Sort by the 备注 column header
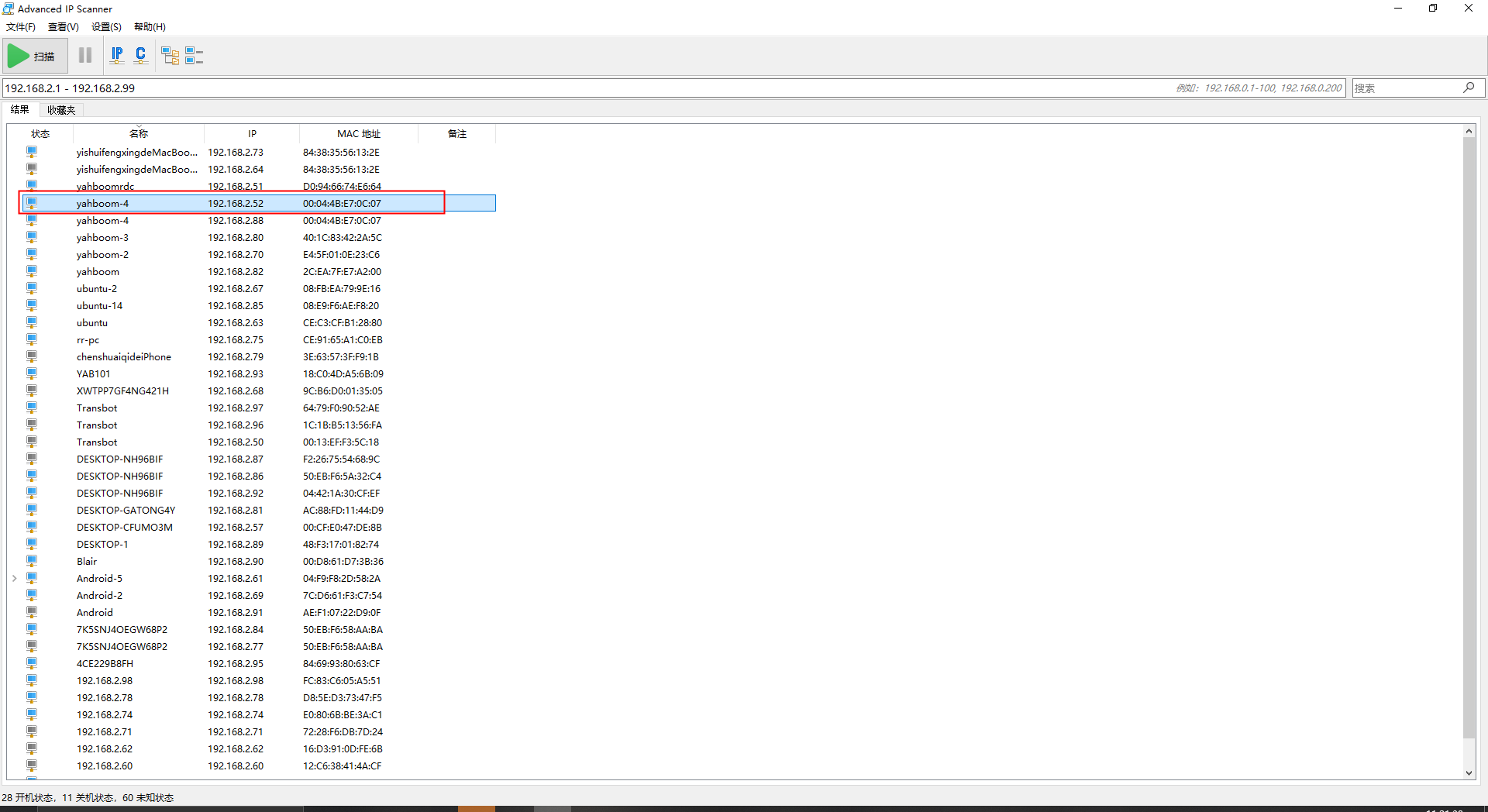Image resolution: width=1488 pixels, height=812 pixels. point(457,133)
